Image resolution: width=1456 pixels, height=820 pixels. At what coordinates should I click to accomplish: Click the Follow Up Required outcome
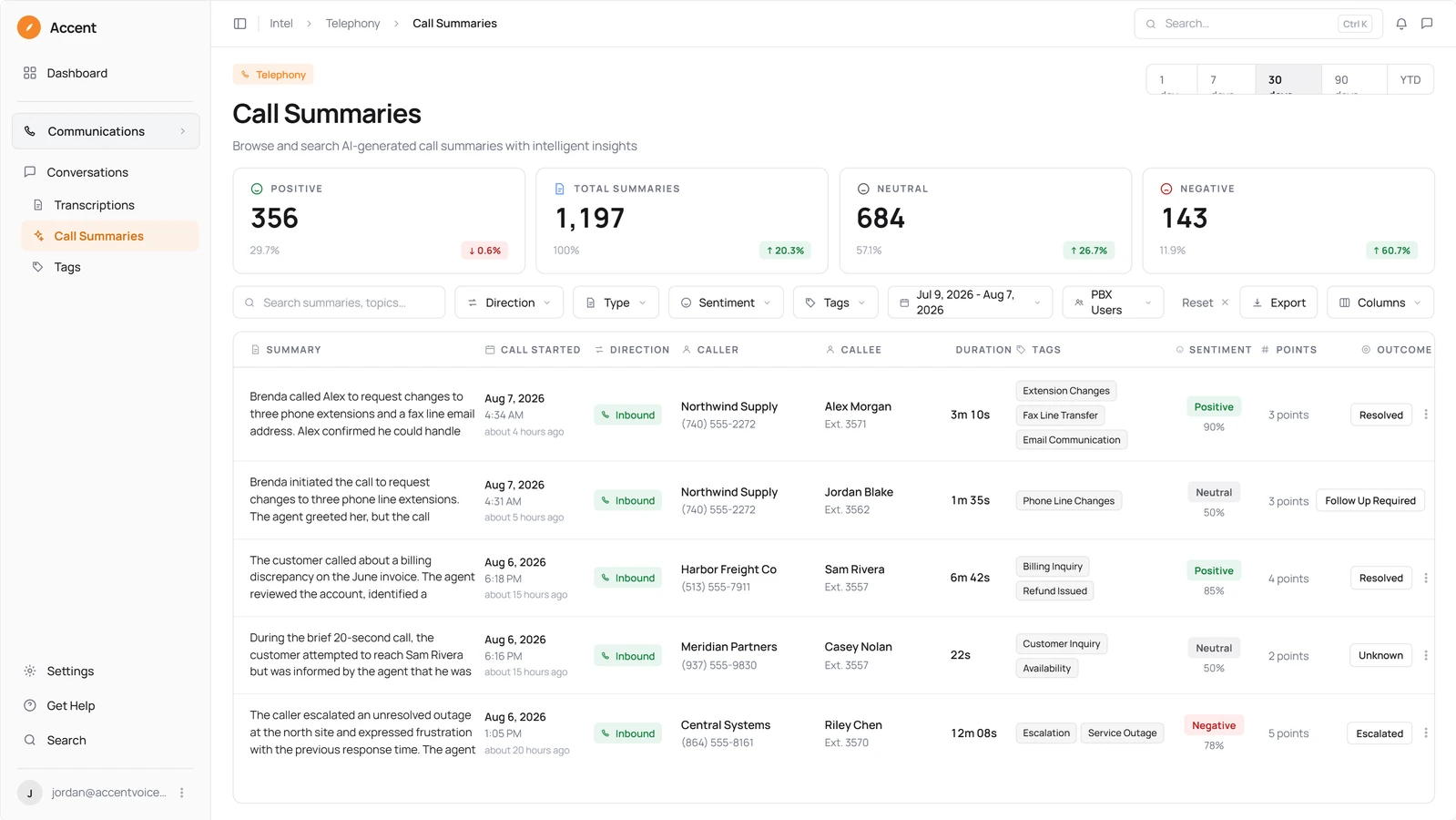coord(1369,501)
